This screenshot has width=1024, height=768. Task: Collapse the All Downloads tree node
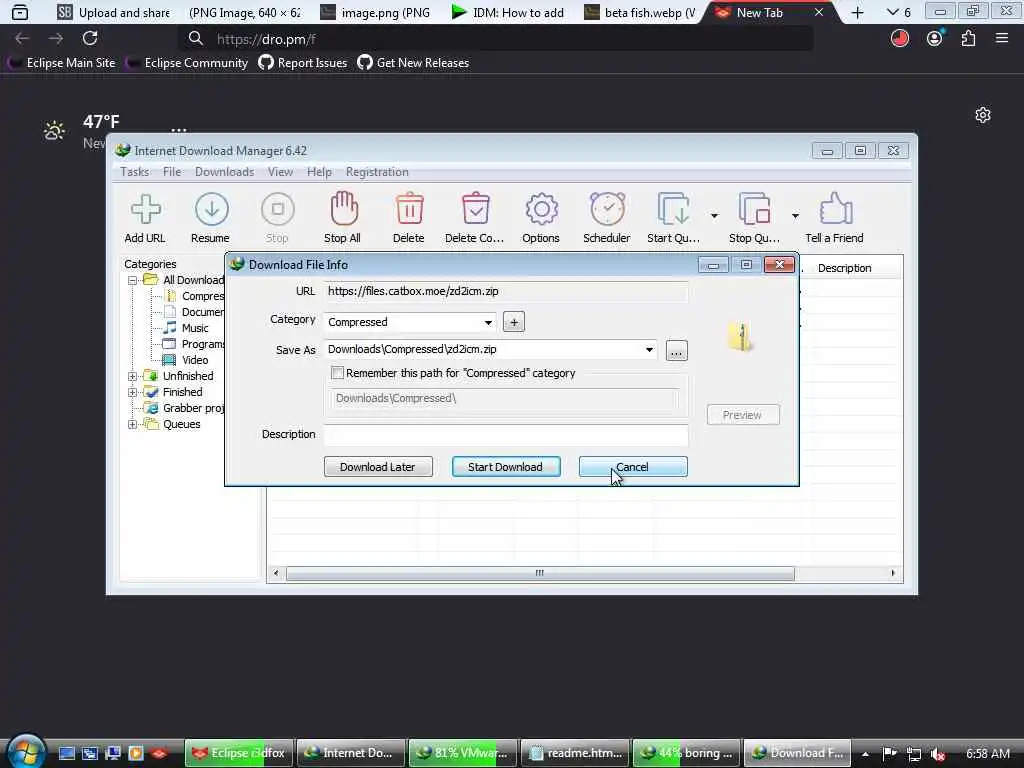point(133,280)
